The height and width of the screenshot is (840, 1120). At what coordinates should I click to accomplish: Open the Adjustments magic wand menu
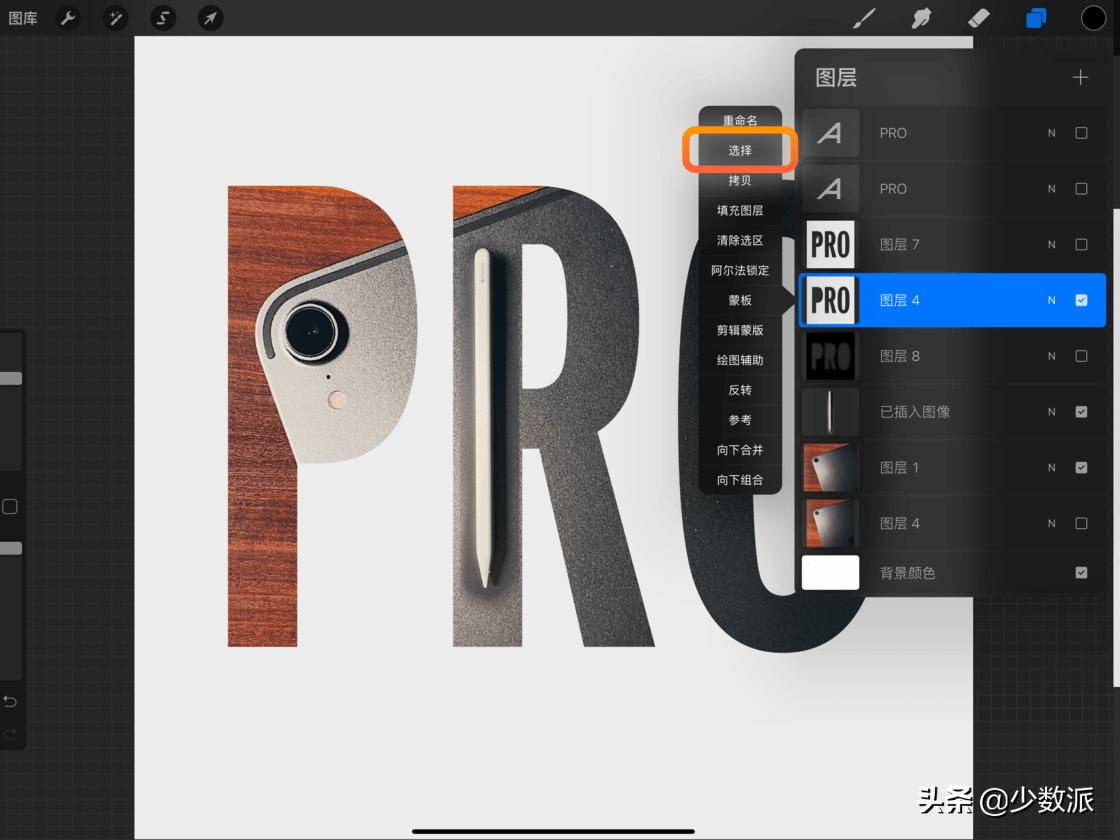coord(116,18)
